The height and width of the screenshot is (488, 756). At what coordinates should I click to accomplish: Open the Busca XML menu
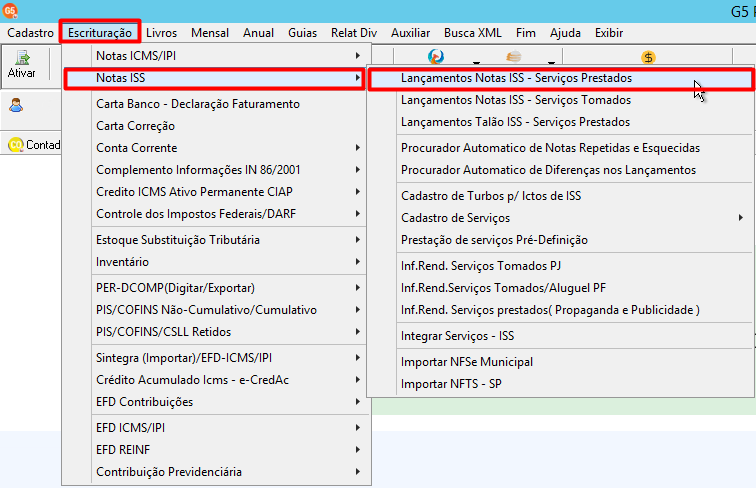pos(472,33)
